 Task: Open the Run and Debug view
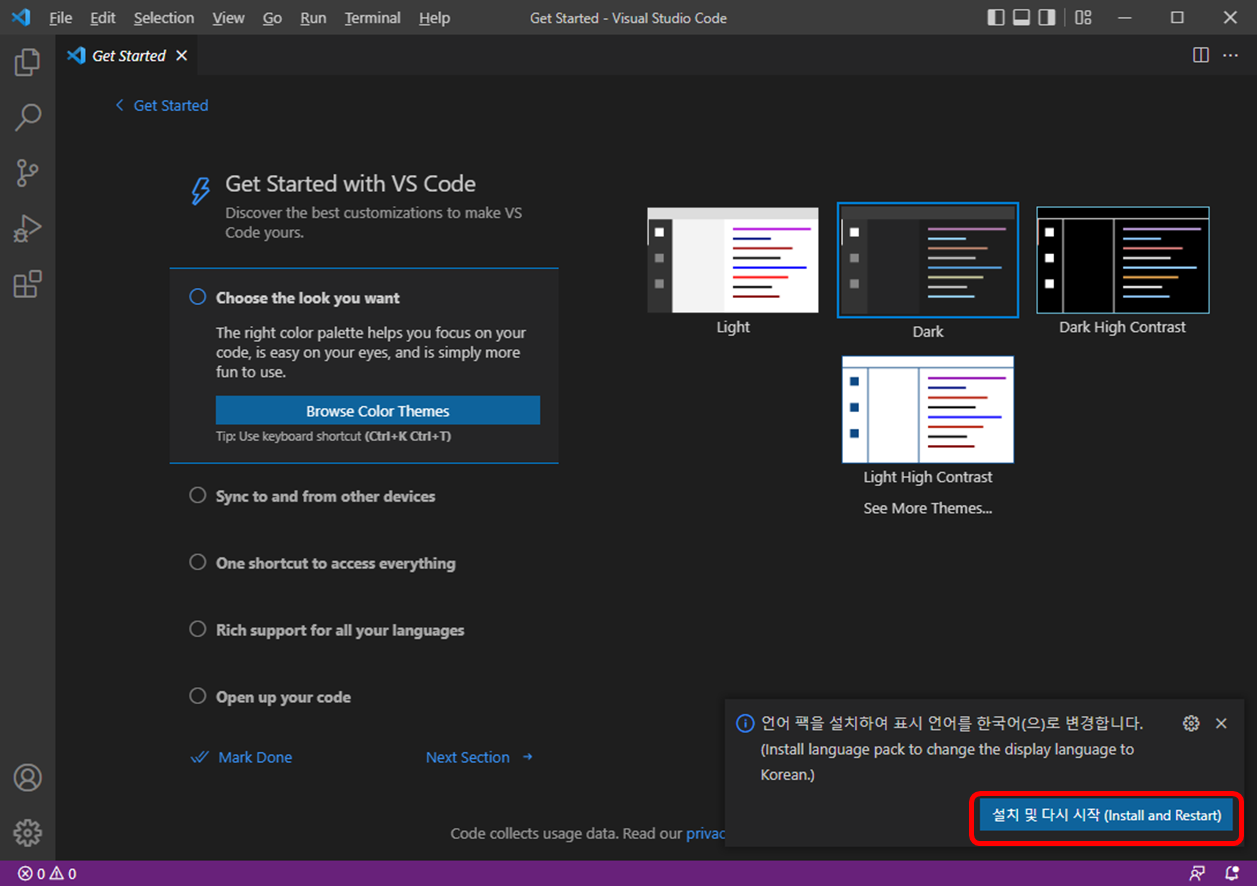[x=27, y=229]
